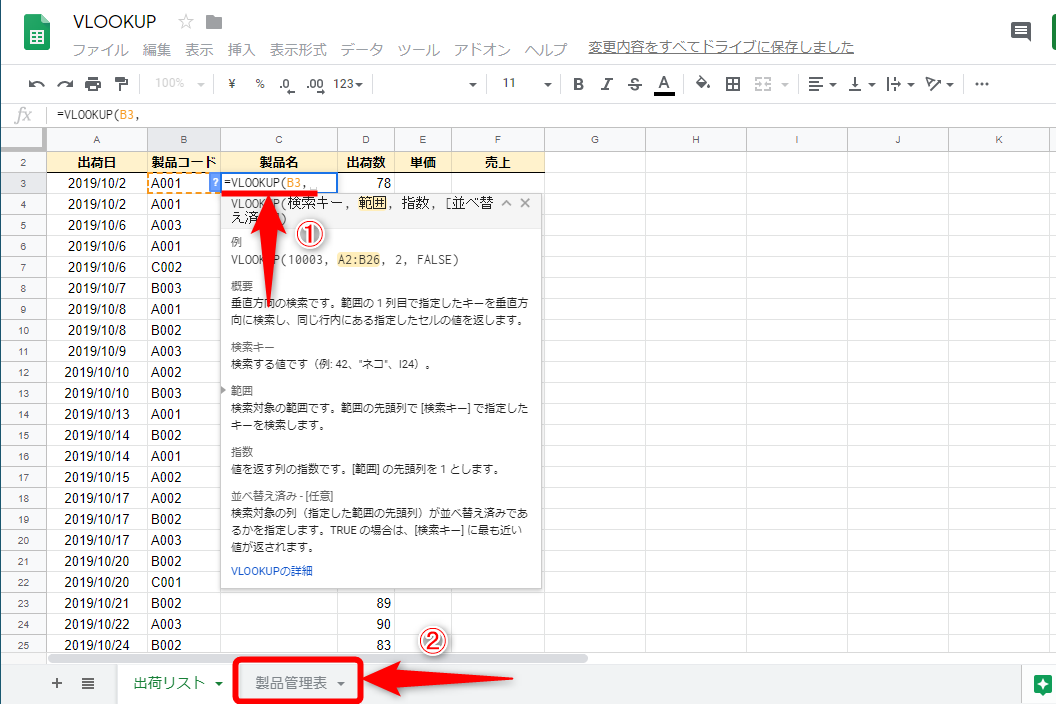Screen dimensions: 1056x704
Task: Open the borders tool
Action: click(x=733, y=84)
